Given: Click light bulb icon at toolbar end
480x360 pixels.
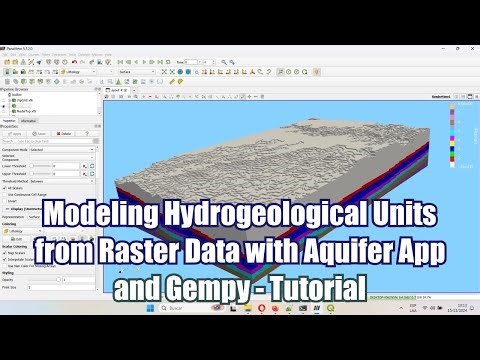Looking at the screenshot, I should (317, 72).
